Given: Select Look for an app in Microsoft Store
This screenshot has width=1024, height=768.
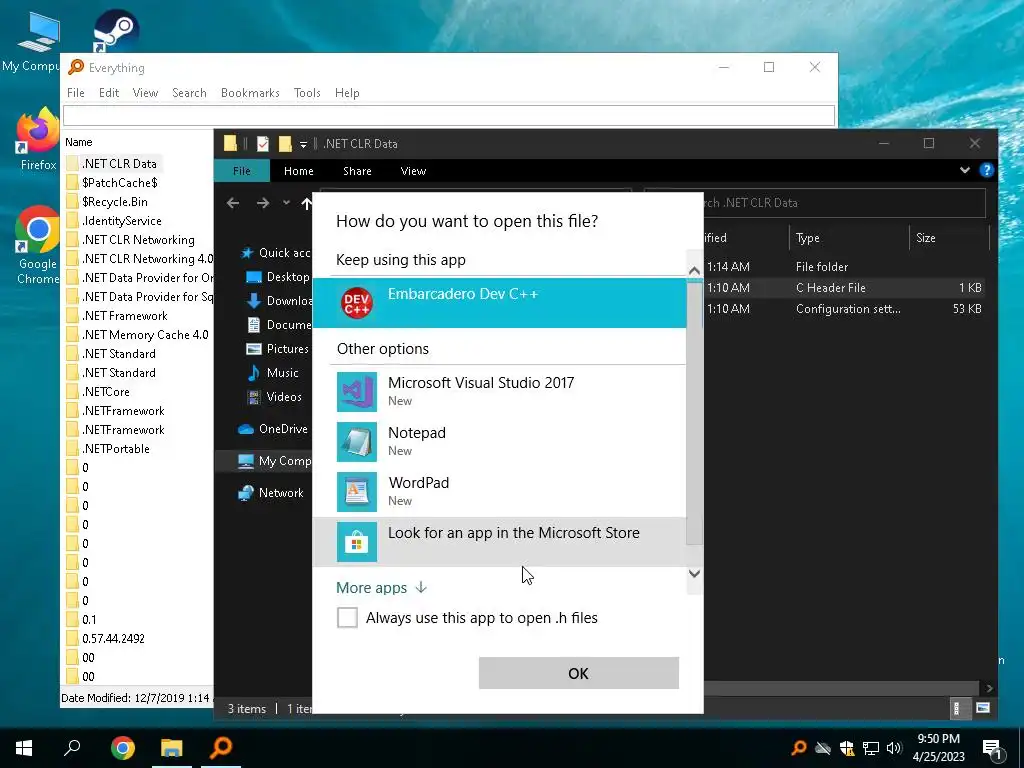Looking at the screenshot, I should [500, 541].
